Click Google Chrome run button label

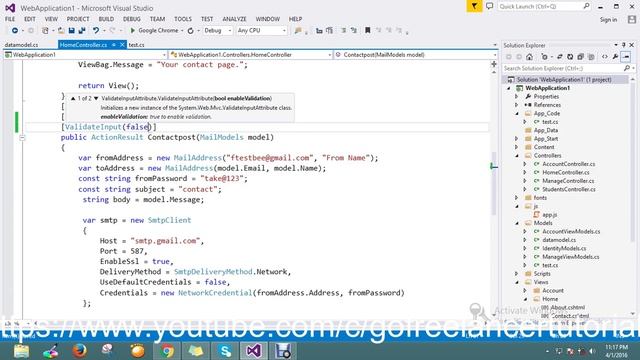point(158,31)
